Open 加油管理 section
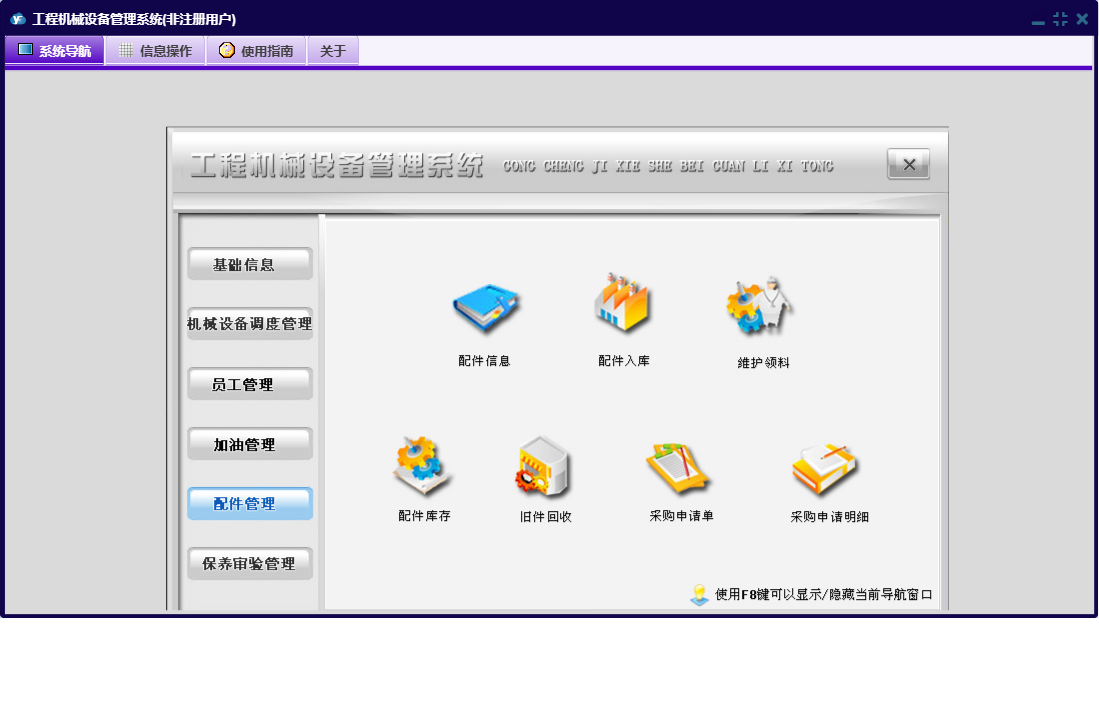Image resolution: width=1099 pixels, height=723 pixels. (250, 444)
